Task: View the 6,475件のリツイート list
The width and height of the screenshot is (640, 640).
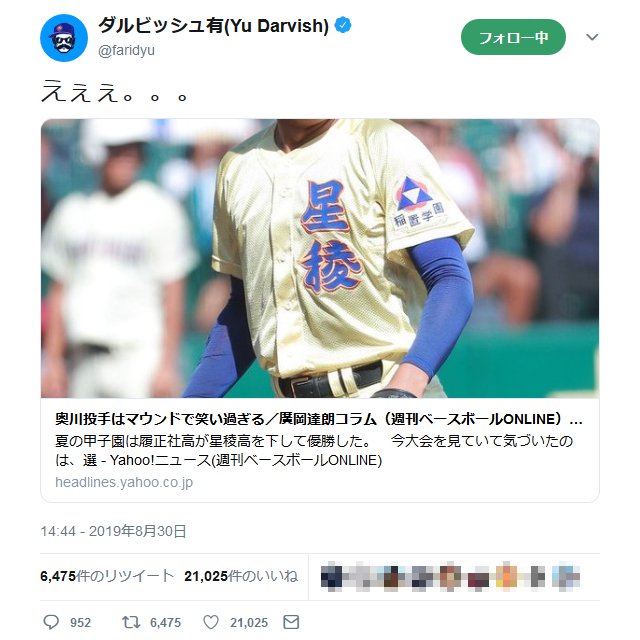Action: pos(107,576)
